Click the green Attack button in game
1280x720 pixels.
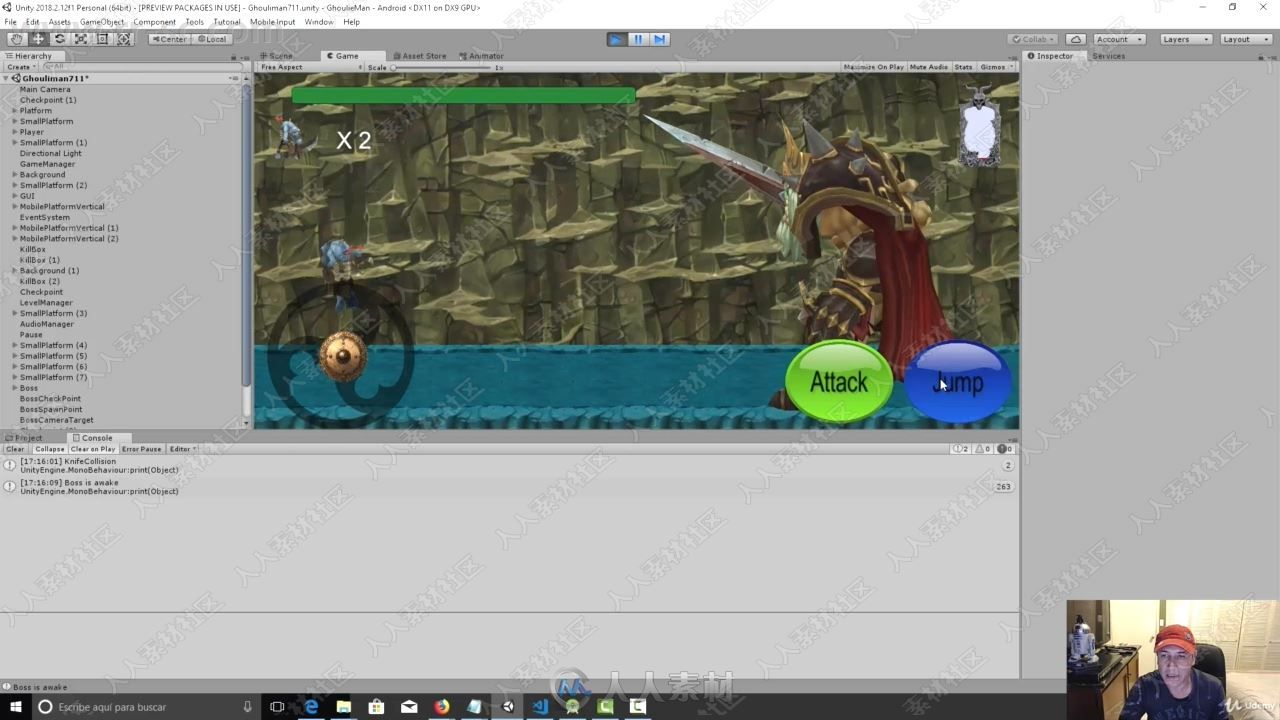tap(839, 382)
